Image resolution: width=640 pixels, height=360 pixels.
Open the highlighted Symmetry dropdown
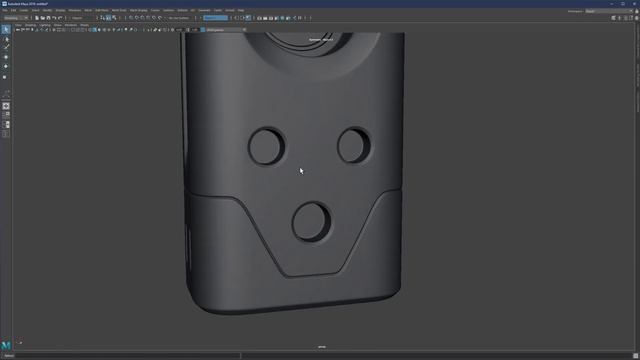pos(216,18)
